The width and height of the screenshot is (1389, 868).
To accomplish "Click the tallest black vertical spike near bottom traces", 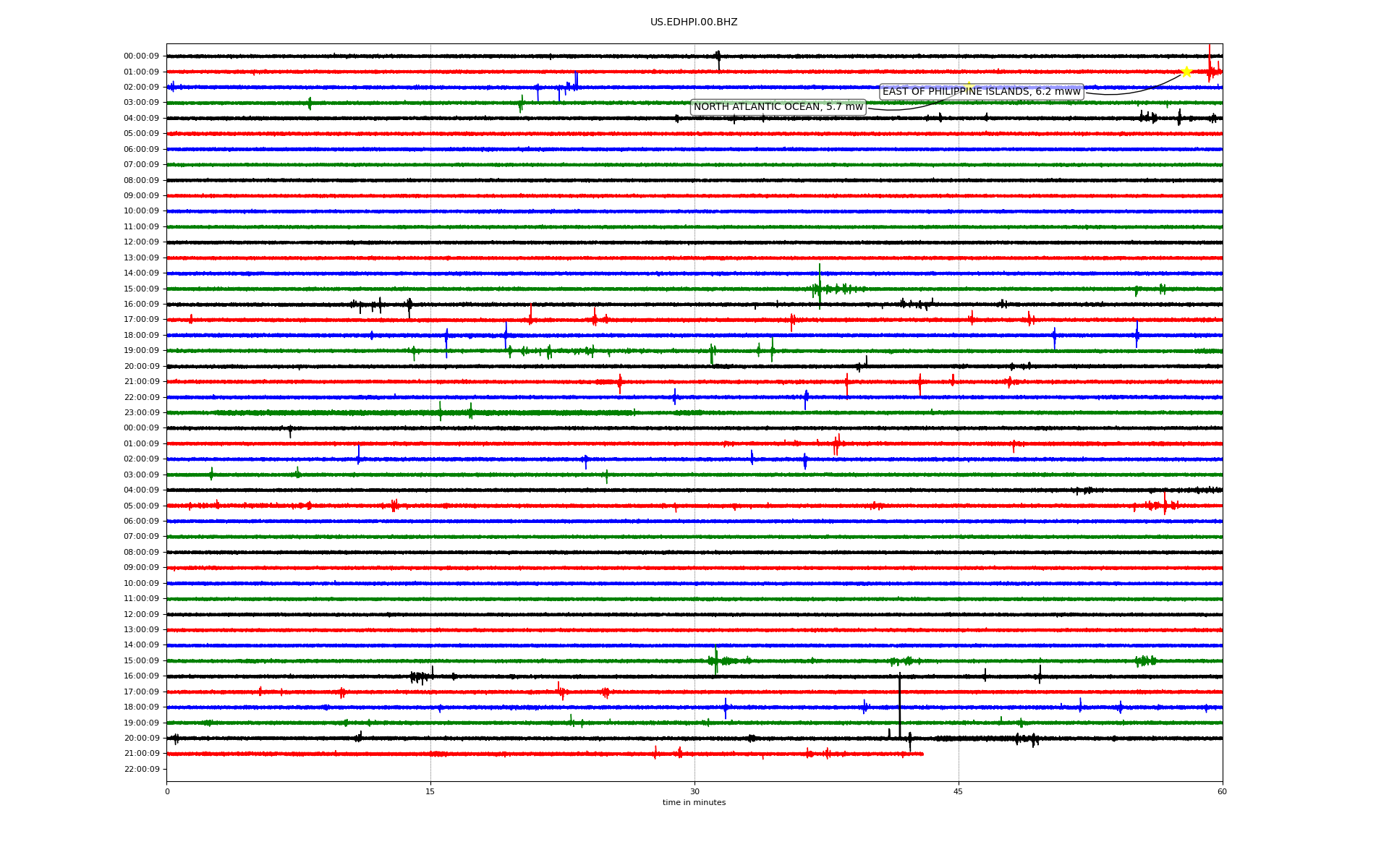I will tap(900, 705).
